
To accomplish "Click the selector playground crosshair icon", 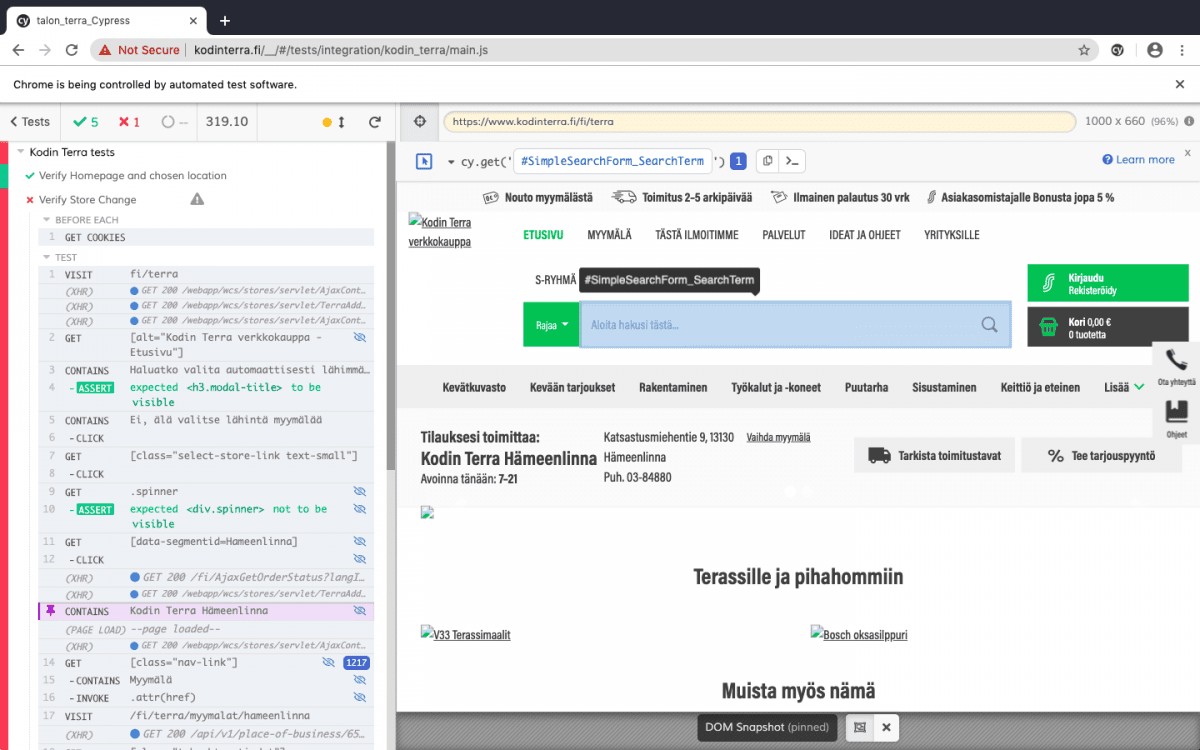I will click(420, 121).
